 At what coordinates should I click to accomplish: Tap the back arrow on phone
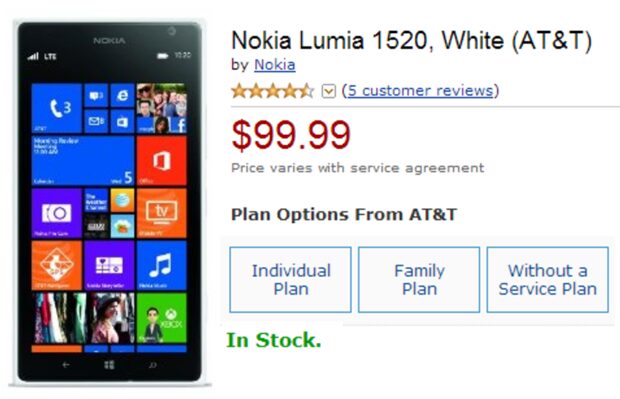(66, 365)
